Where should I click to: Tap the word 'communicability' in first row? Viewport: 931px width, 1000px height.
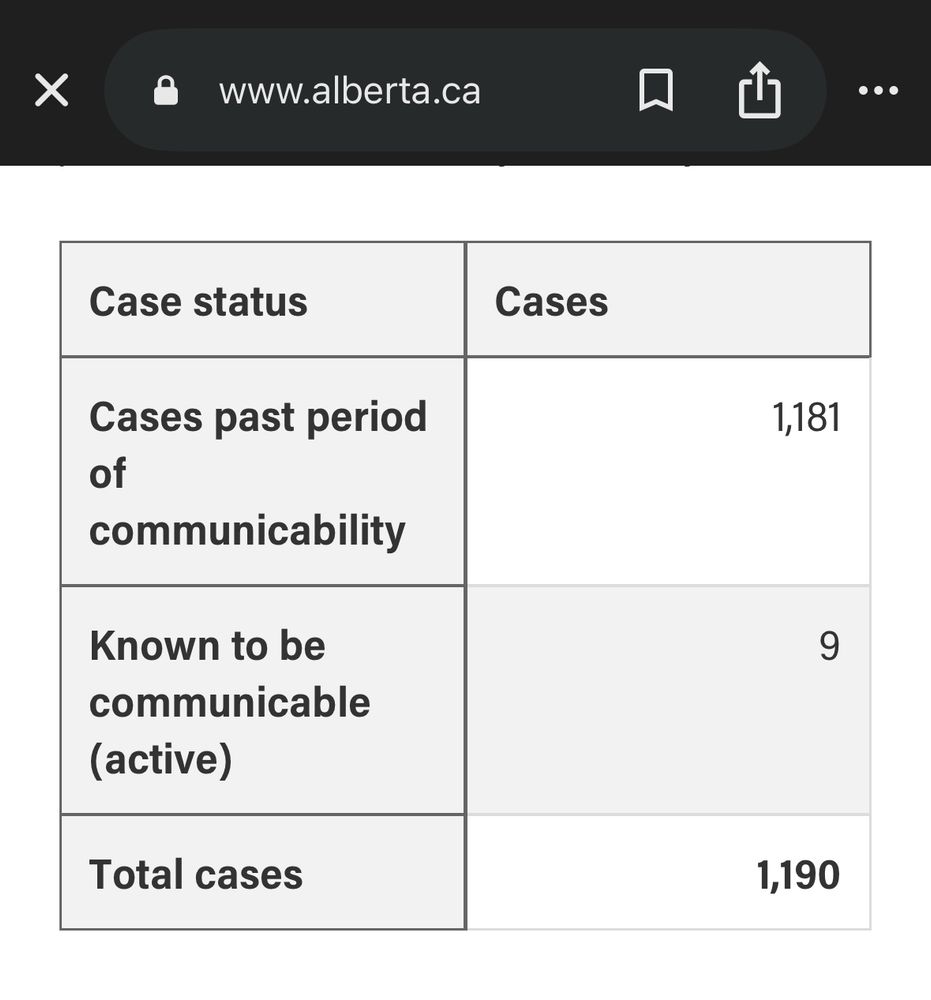[x=247, y=530]
